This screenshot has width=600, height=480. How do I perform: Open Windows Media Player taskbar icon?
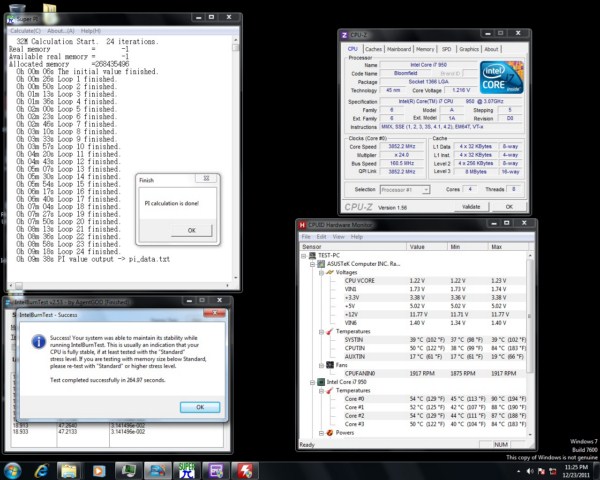click(x=98, y=471)
